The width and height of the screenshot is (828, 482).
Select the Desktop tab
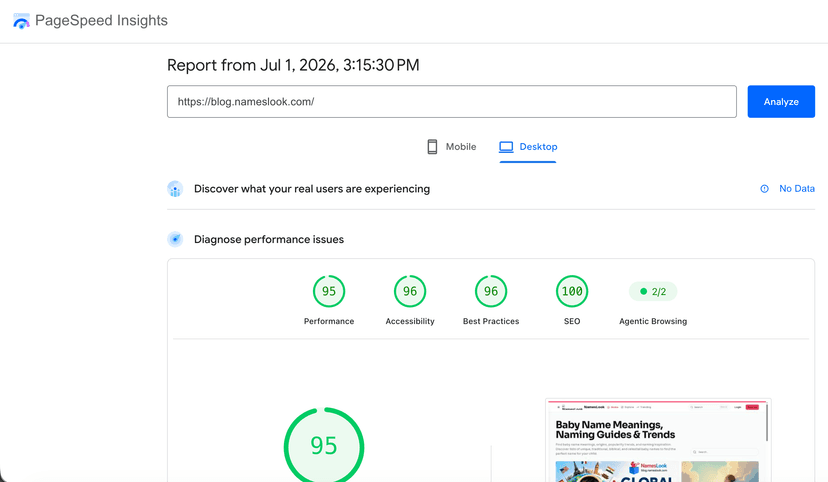pyautogui.click(x=528, y=147)
